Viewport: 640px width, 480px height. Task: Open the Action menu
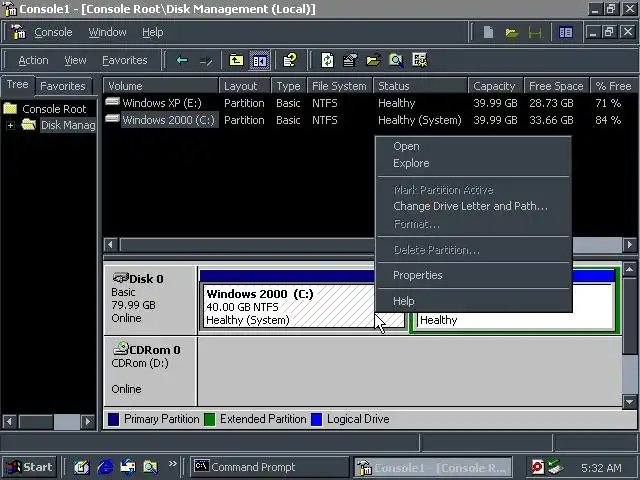33,60
